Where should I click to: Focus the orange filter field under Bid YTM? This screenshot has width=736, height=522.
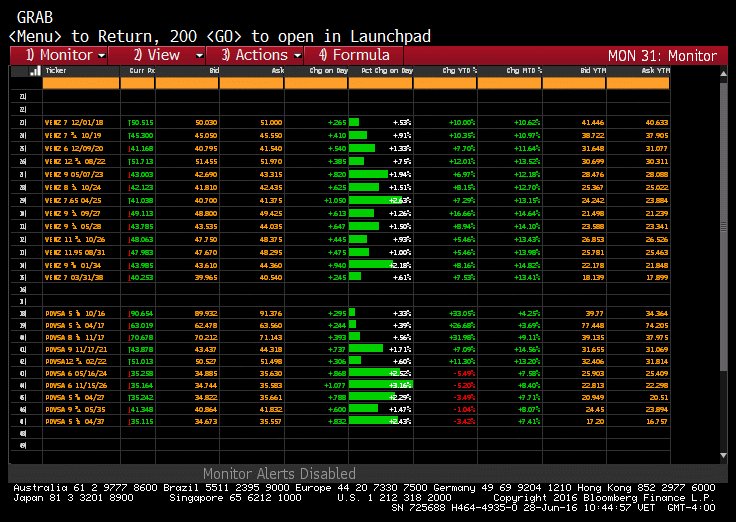(x=574, y=83)
